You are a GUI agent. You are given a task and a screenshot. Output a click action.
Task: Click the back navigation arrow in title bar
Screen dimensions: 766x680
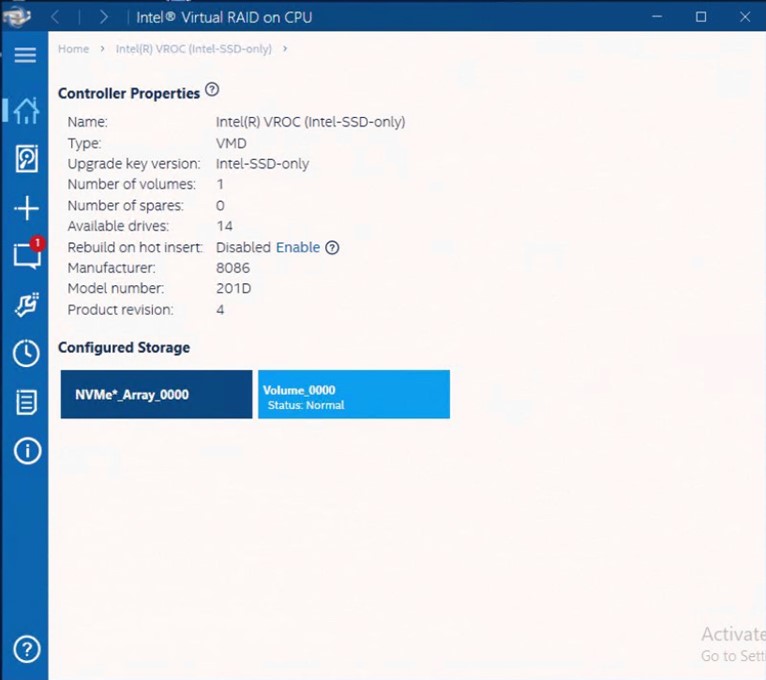pos(55,17)
